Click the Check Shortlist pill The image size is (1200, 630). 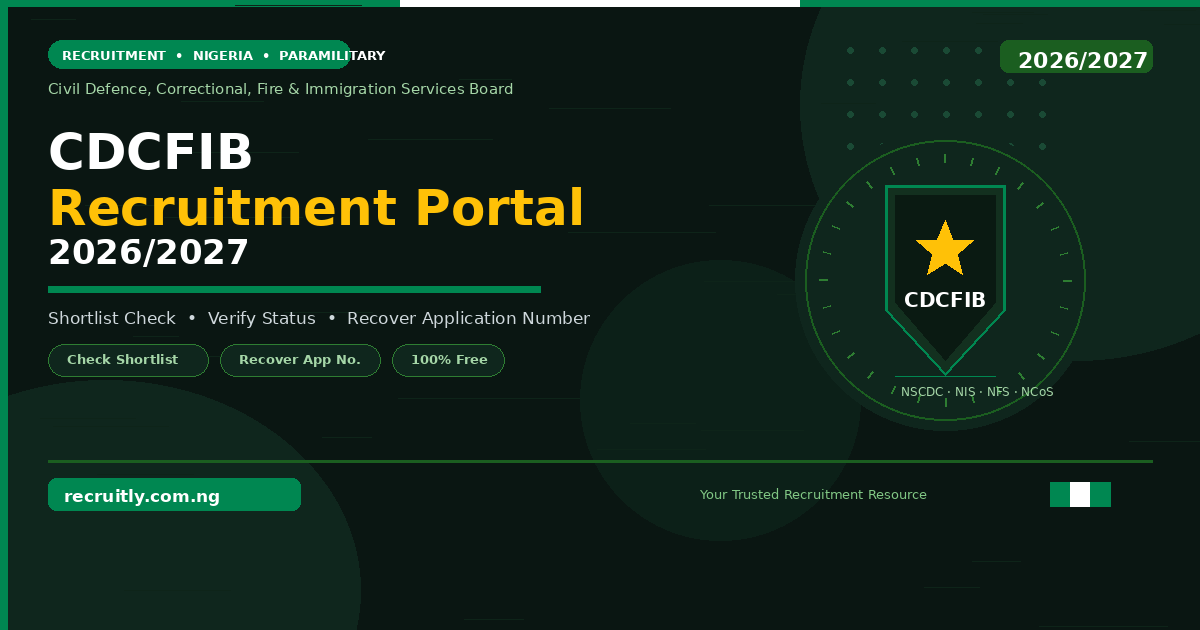[128, 360]
